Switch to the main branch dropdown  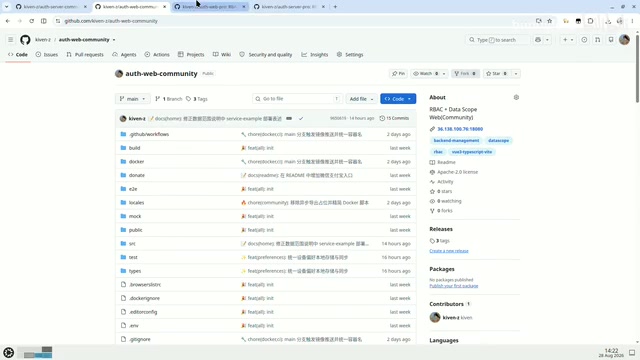click(x=132, y=99)
